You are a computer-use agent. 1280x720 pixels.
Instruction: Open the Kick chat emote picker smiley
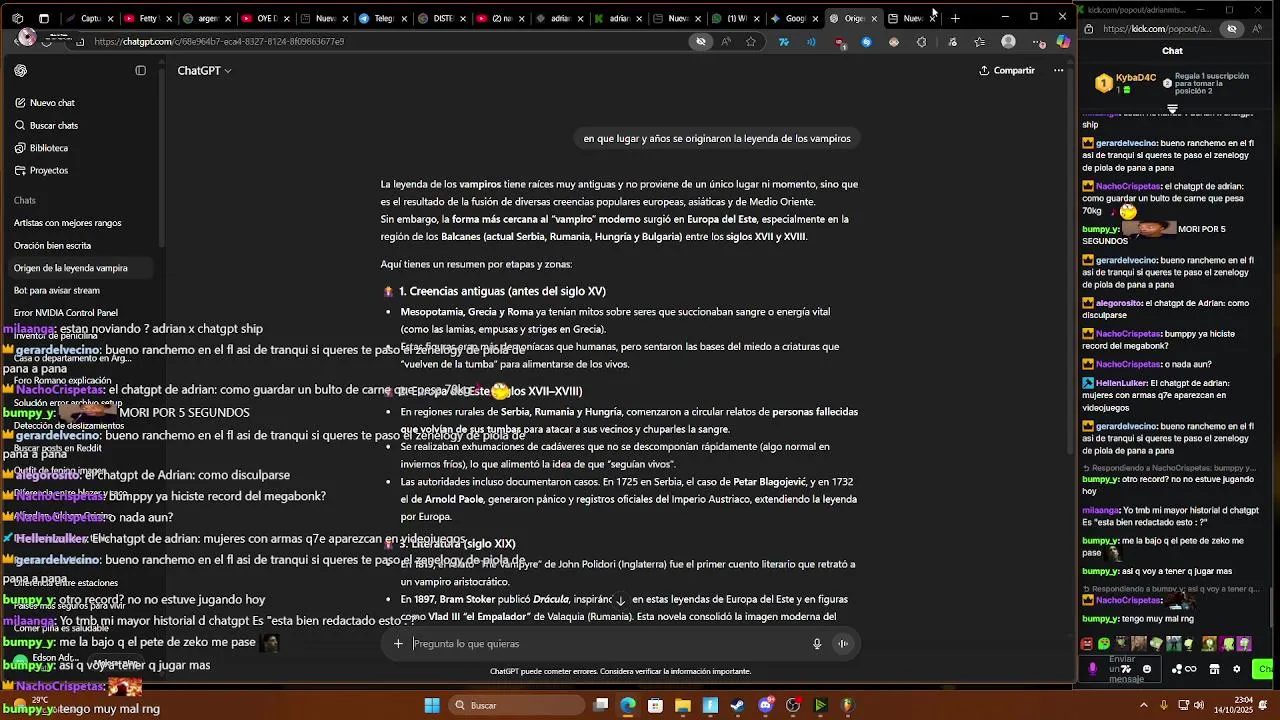coord(1147,669)
